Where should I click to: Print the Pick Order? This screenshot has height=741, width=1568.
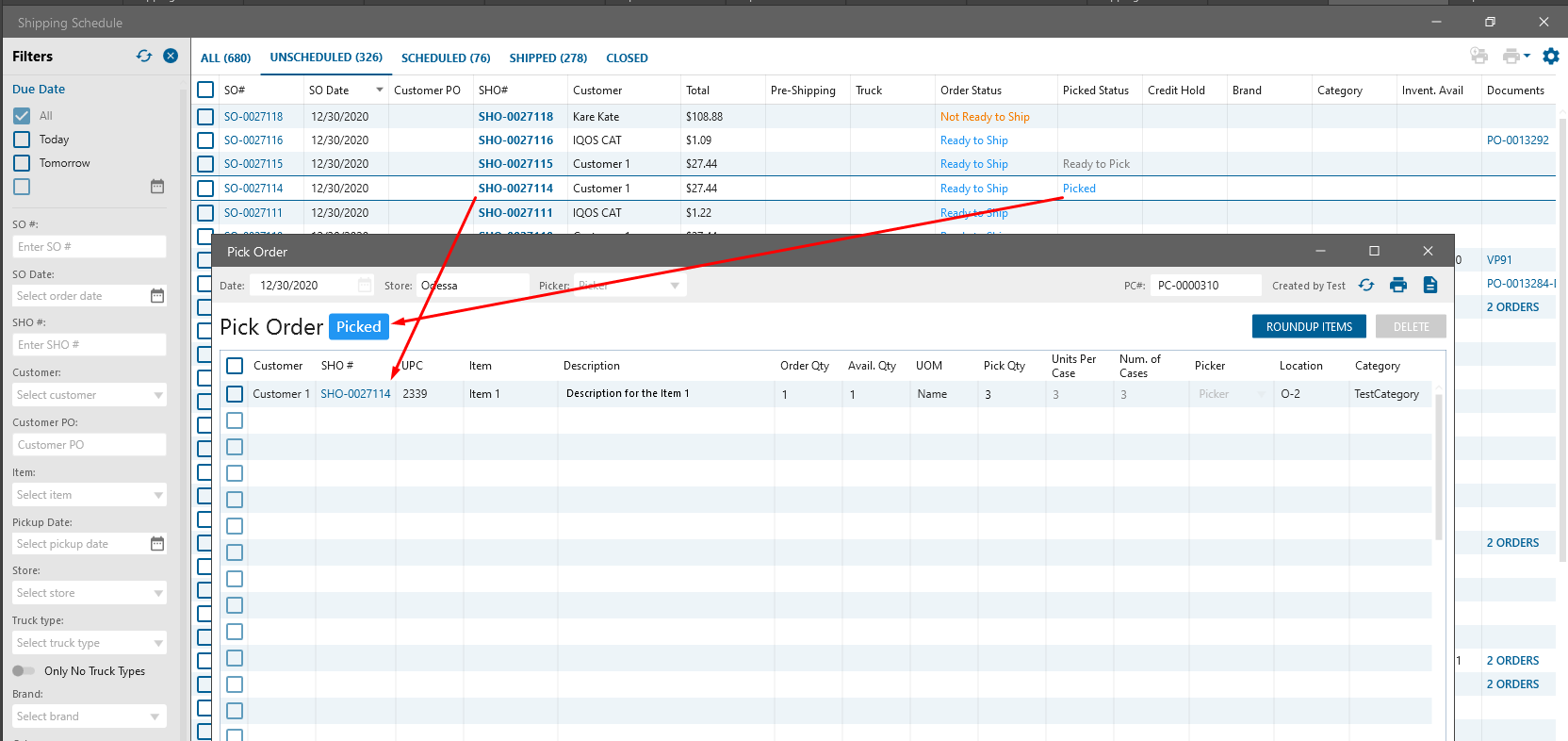click(1398, 286)
